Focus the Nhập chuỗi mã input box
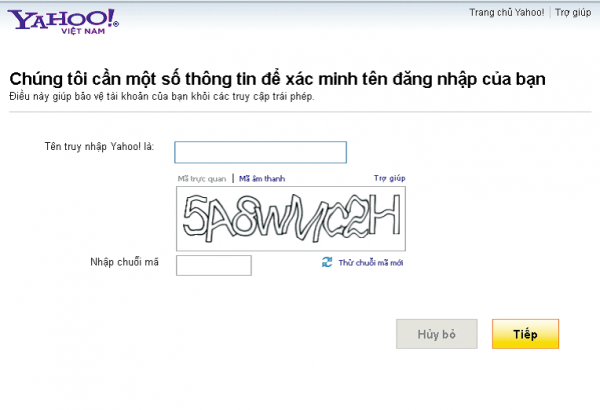This screenshot has width=600, height=410. point(214,265)
